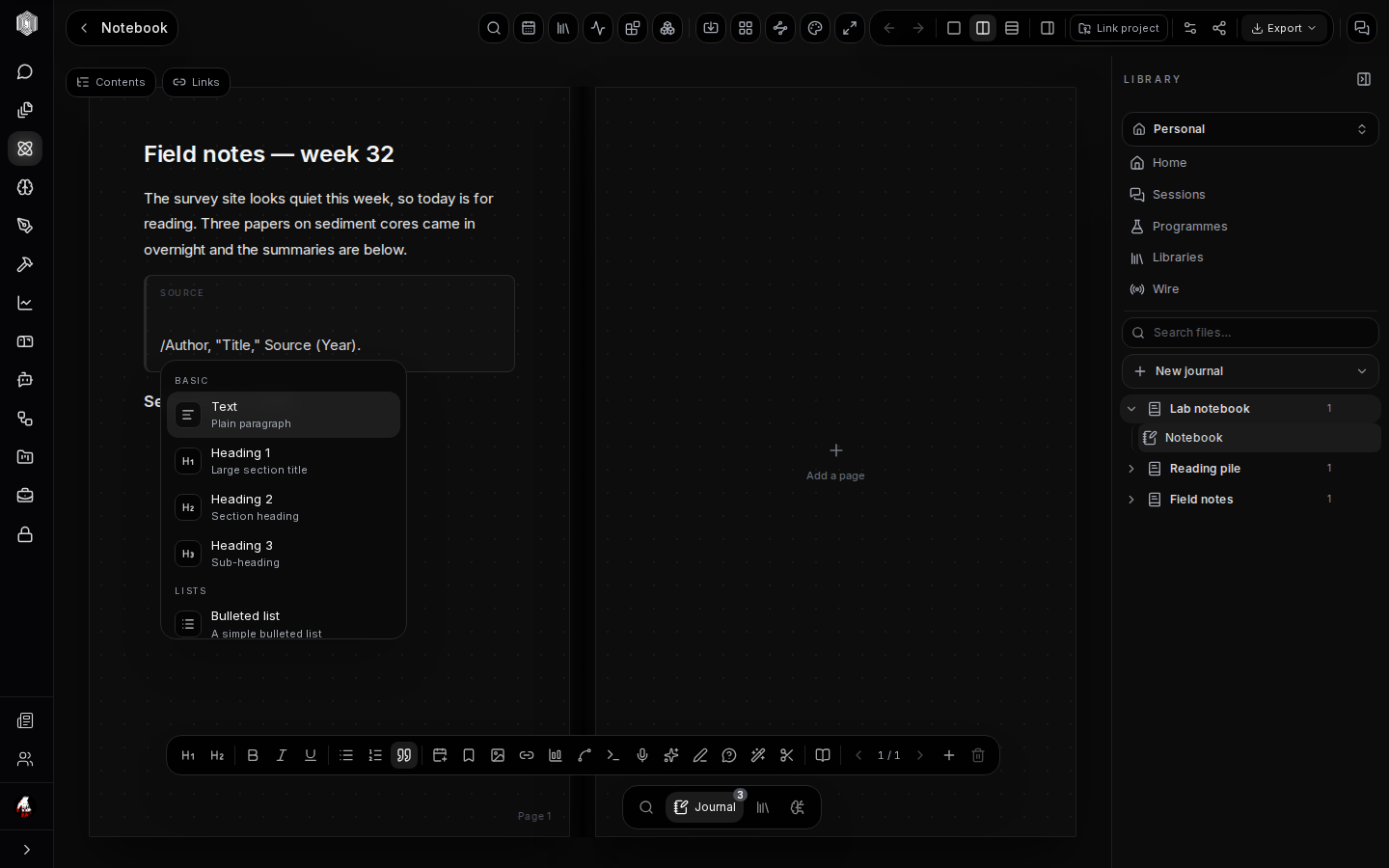Open the Links panel button

(196, 82)
